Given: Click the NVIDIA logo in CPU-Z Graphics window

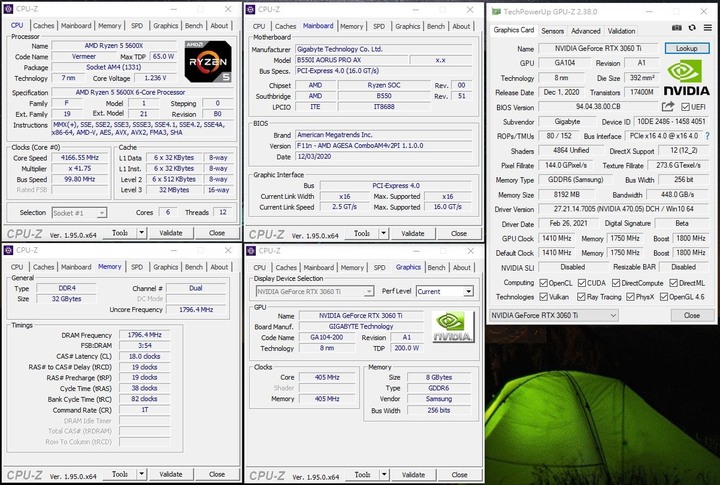Looking at the screenshot, I should [452, 327].
